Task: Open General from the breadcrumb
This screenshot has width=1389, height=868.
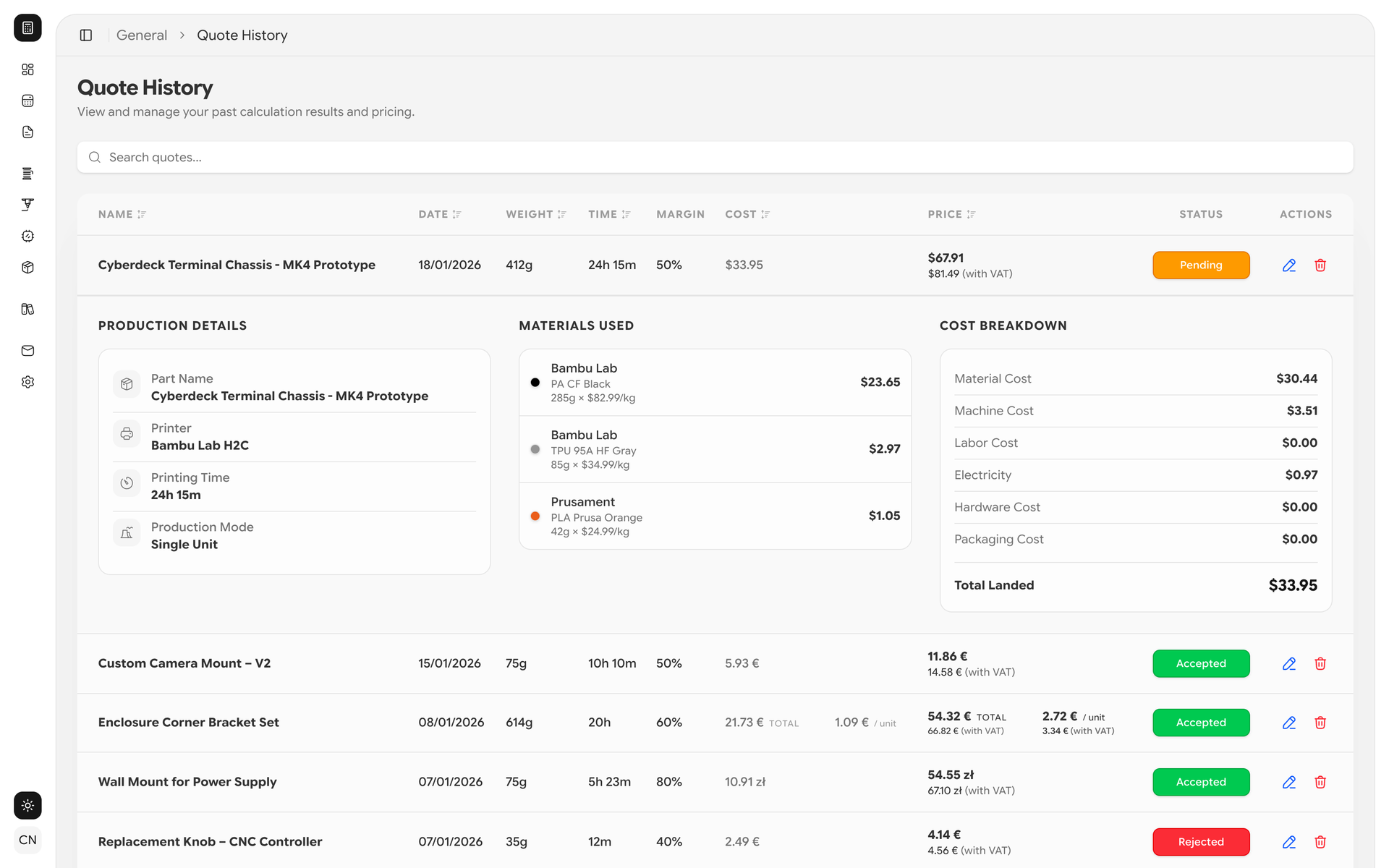Action: [x=141, y=35]
